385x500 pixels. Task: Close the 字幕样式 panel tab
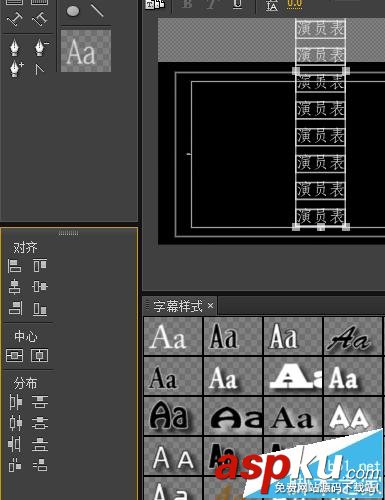(210, 305)
